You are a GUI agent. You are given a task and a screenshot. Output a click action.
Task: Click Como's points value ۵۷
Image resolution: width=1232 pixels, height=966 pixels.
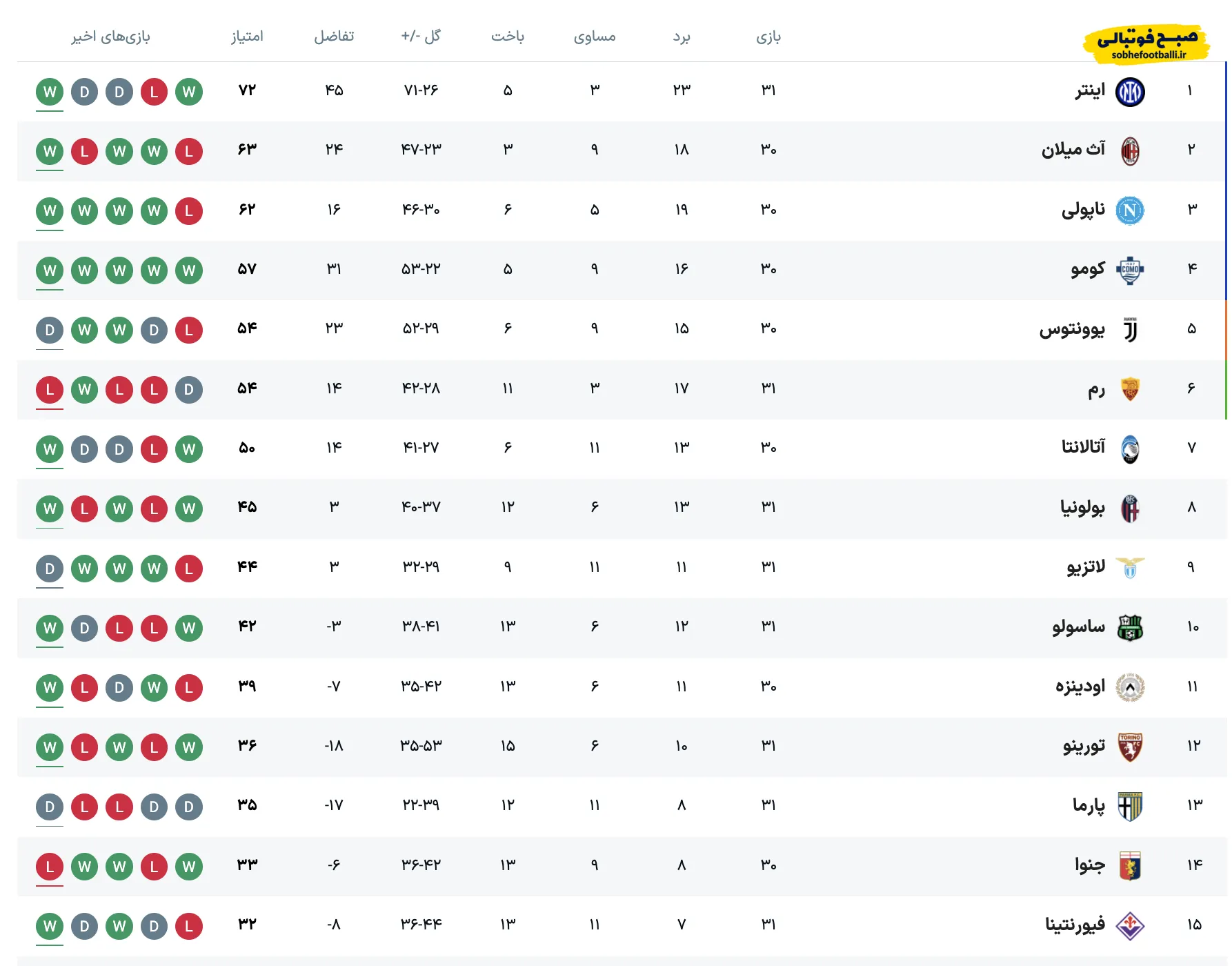(247, 269)
